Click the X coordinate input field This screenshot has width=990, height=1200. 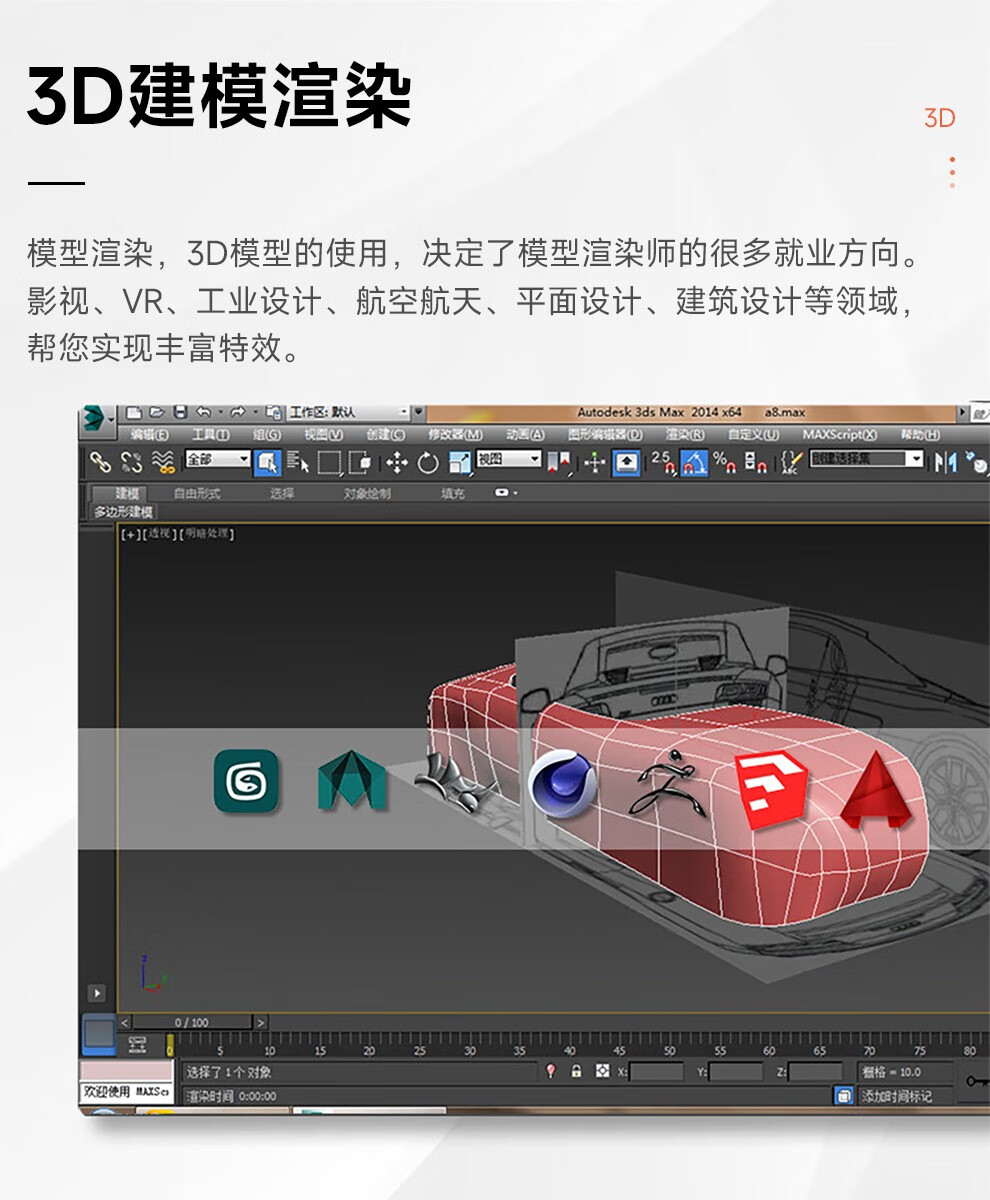(x=656, y=1071)
